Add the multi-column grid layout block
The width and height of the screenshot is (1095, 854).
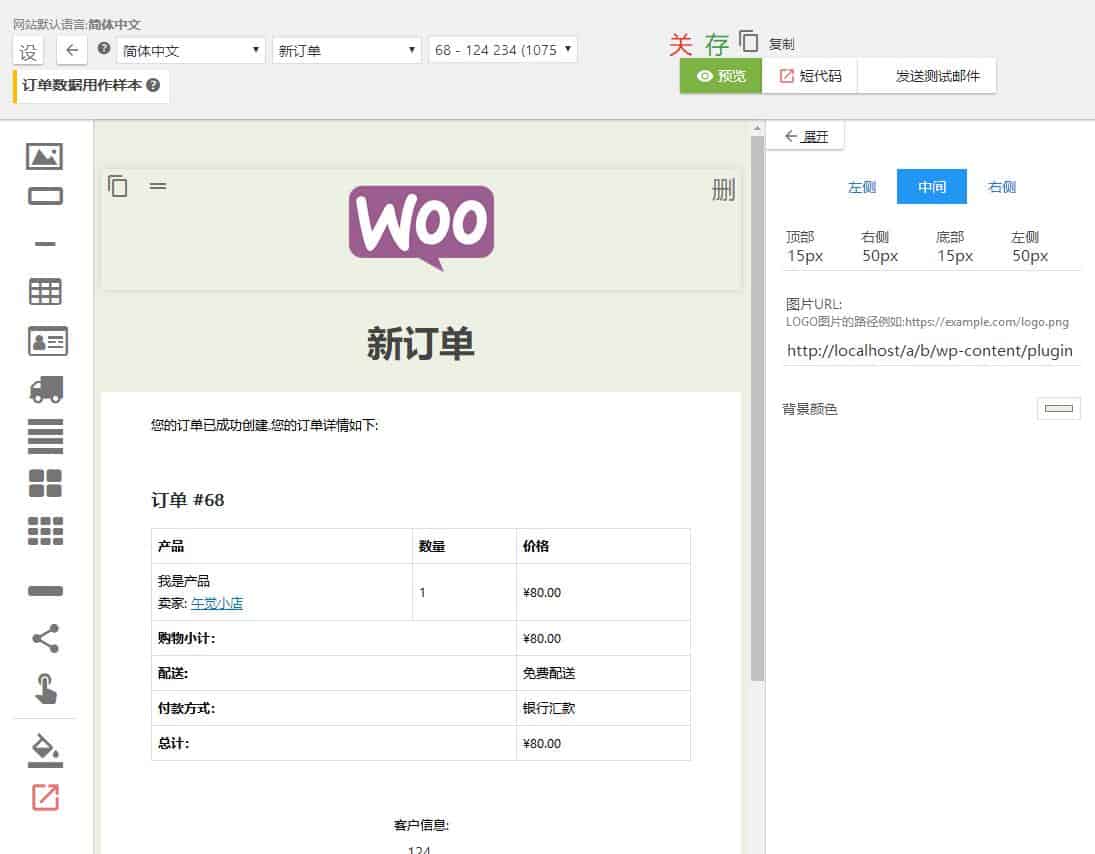(x=45, y=531)
